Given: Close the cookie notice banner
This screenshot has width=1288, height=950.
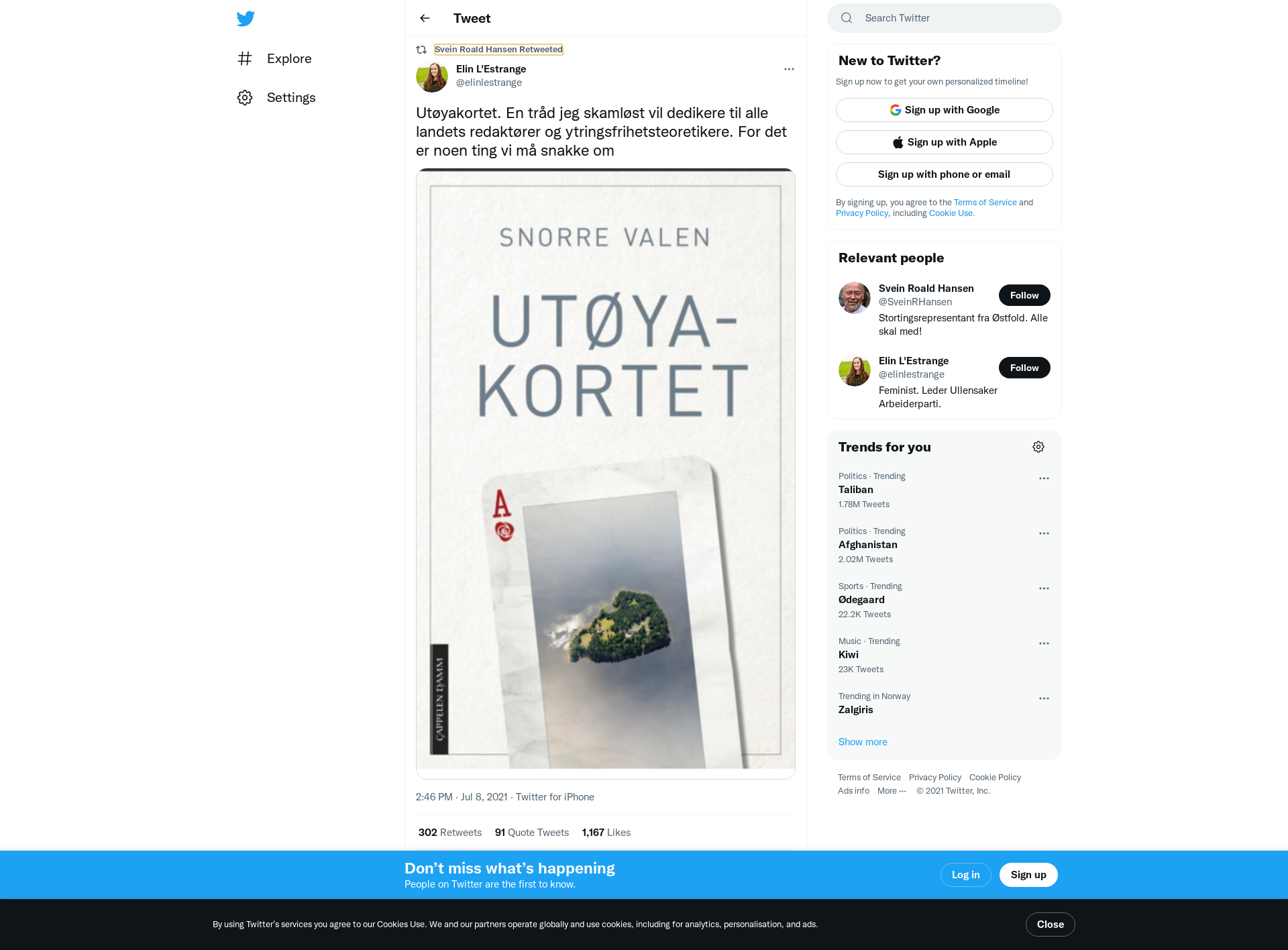Looking at the screenshot, I should point(1051,925).
